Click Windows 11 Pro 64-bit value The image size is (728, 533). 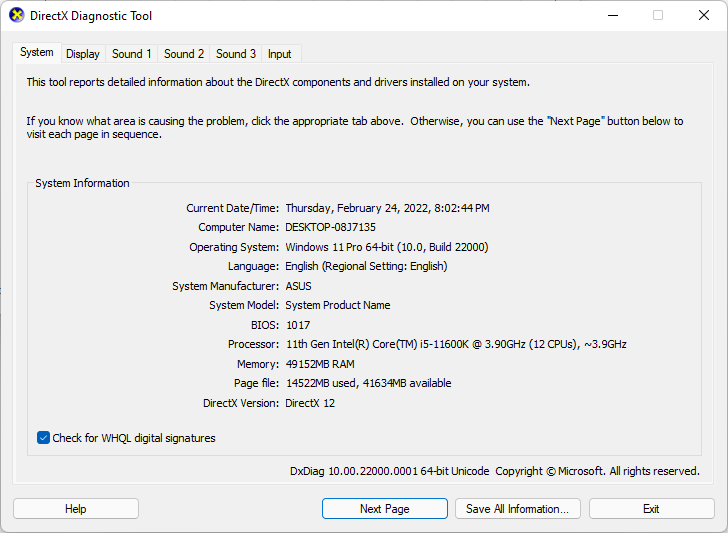387,247
